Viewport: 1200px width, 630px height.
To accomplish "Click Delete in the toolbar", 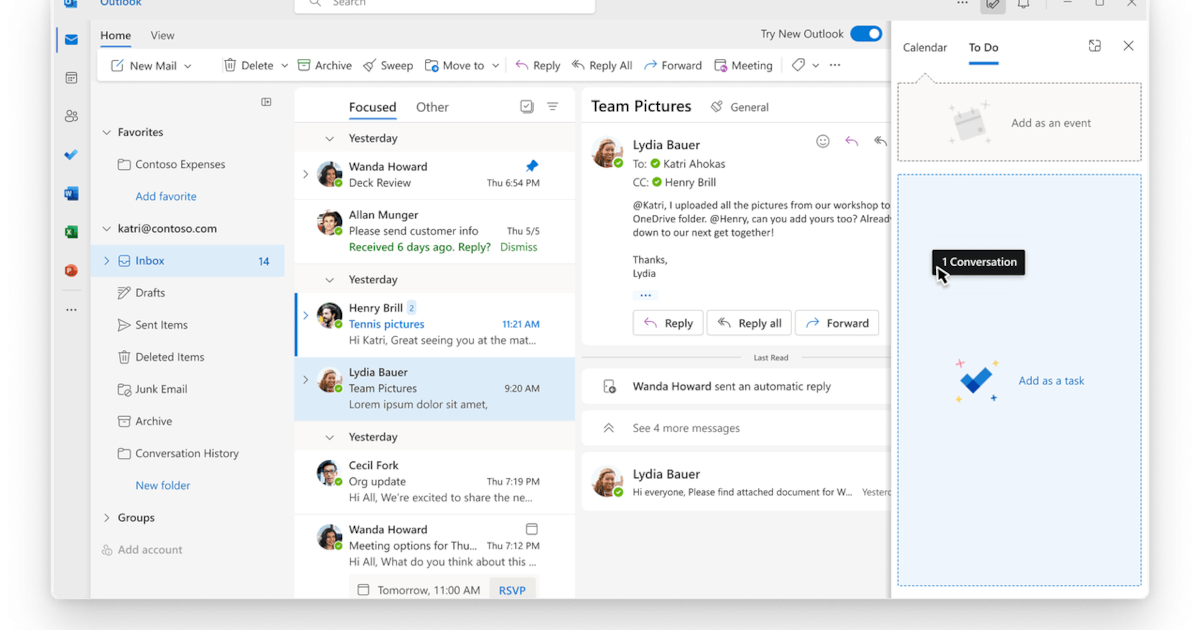I will [x=248, y=65].
